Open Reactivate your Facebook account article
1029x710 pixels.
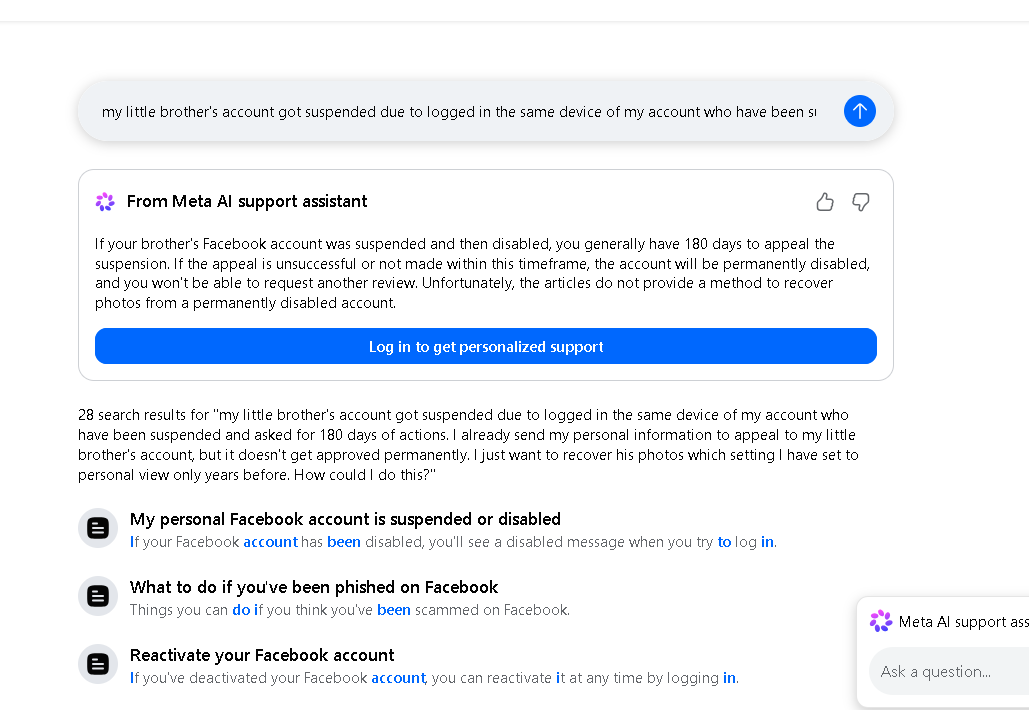point(262,655)
